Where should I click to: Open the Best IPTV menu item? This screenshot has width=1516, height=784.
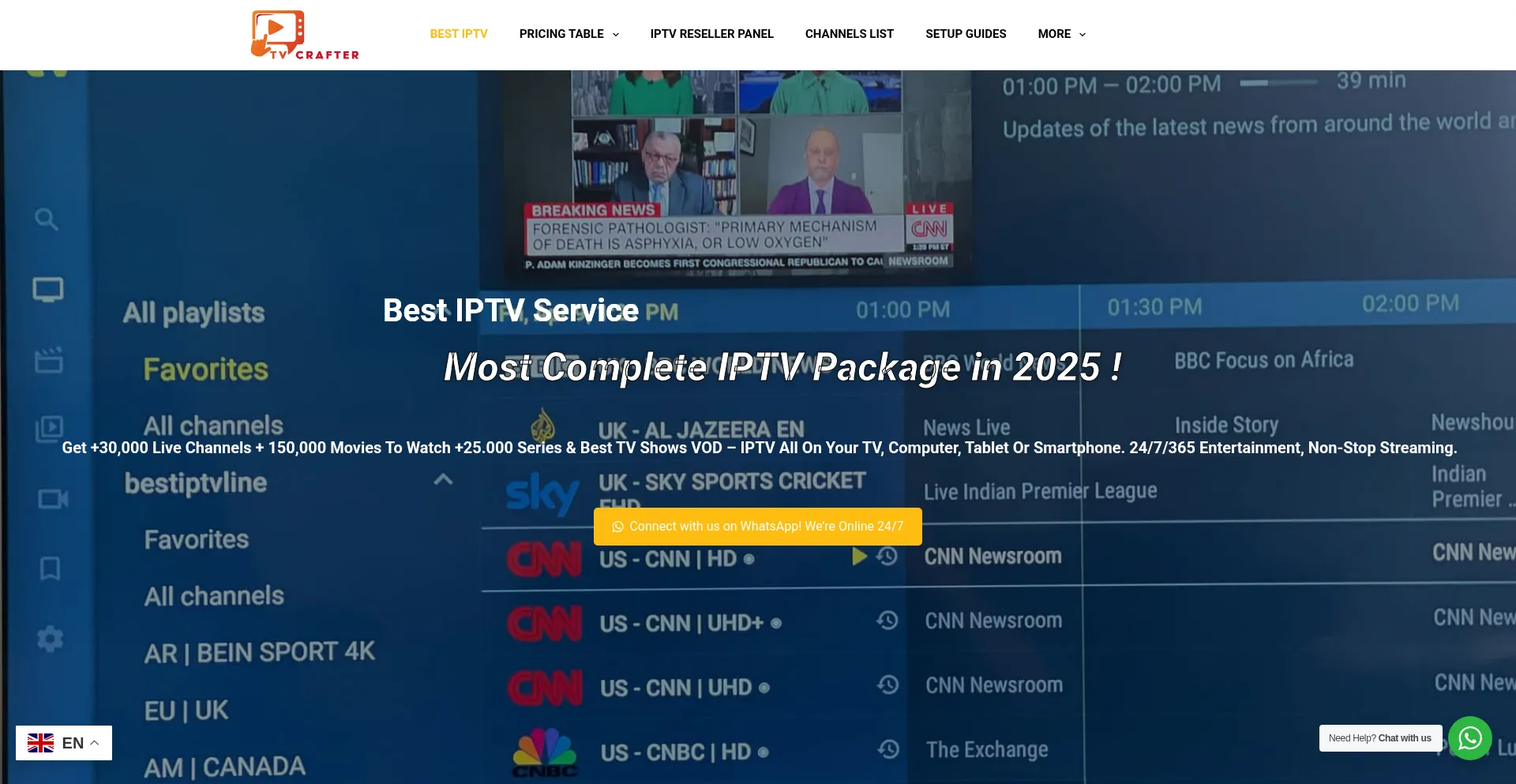click(x=459, y=34)
